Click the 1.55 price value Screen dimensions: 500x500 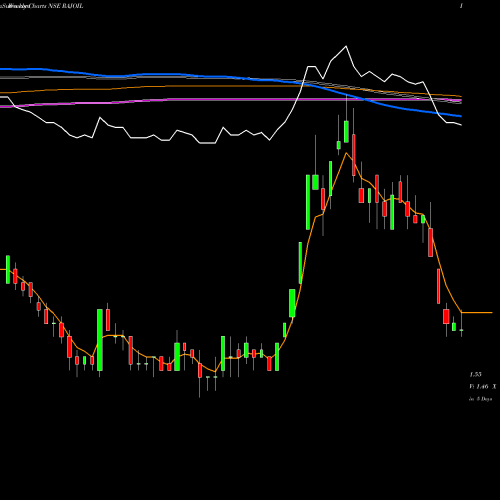coord(476,375)
